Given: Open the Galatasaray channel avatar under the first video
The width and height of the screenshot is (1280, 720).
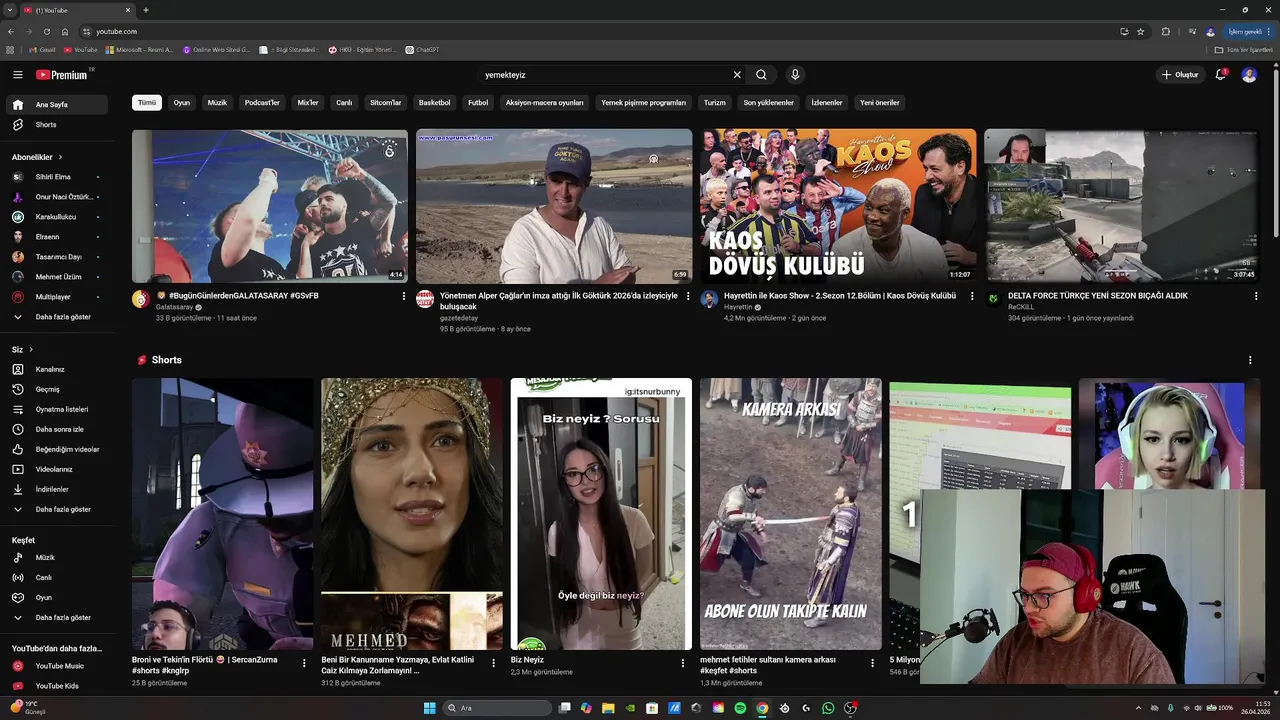Looking at the screenshot, I should pyautogui.click(x=141, y=299).
